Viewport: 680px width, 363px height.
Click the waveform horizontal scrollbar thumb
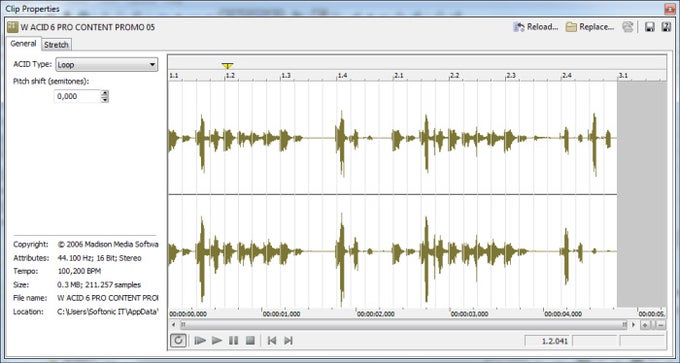[404, 324]
